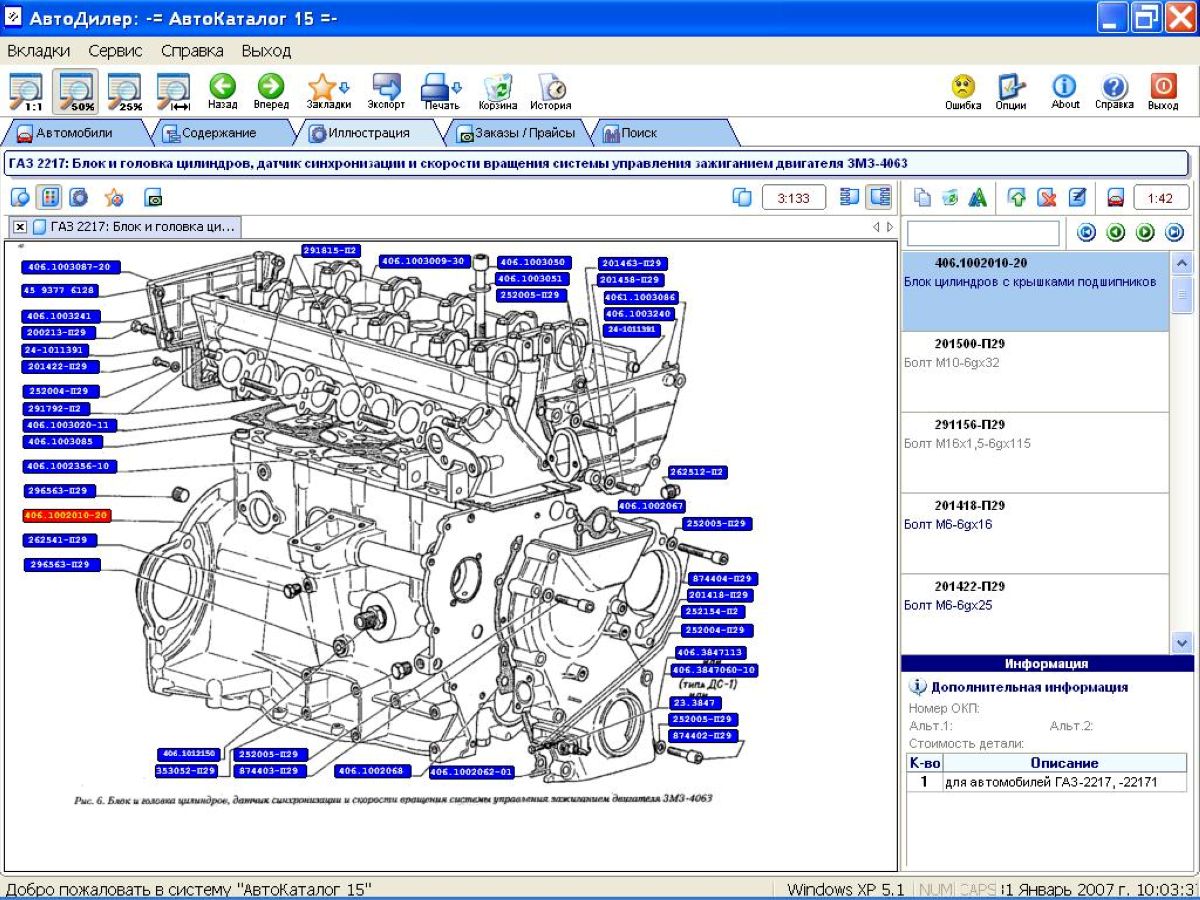Click the red Выход toolbar button

click(1163, 91)
